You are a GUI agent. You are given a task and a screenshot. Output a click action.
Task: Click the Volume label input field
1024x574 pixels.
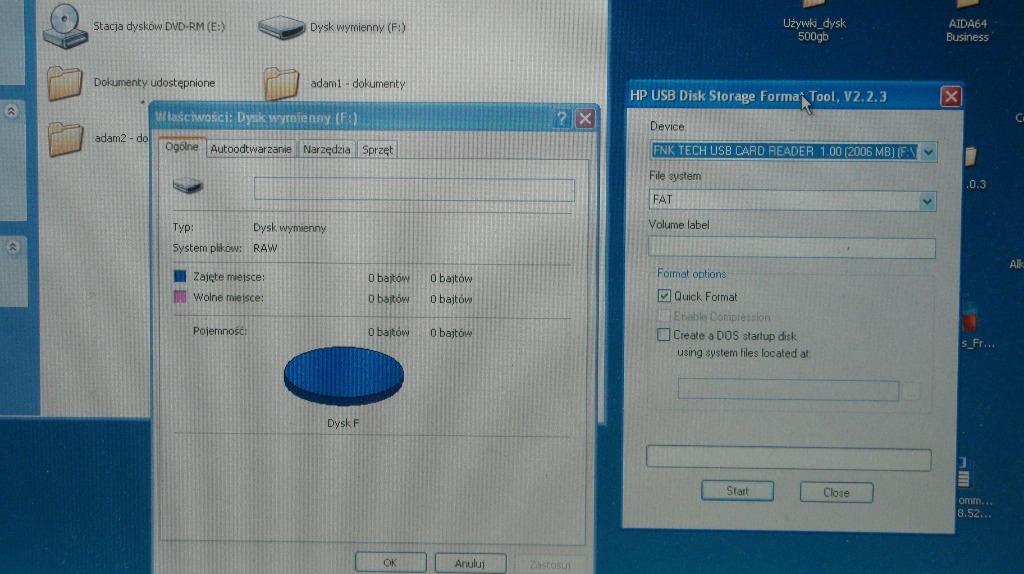pos(792,248)
